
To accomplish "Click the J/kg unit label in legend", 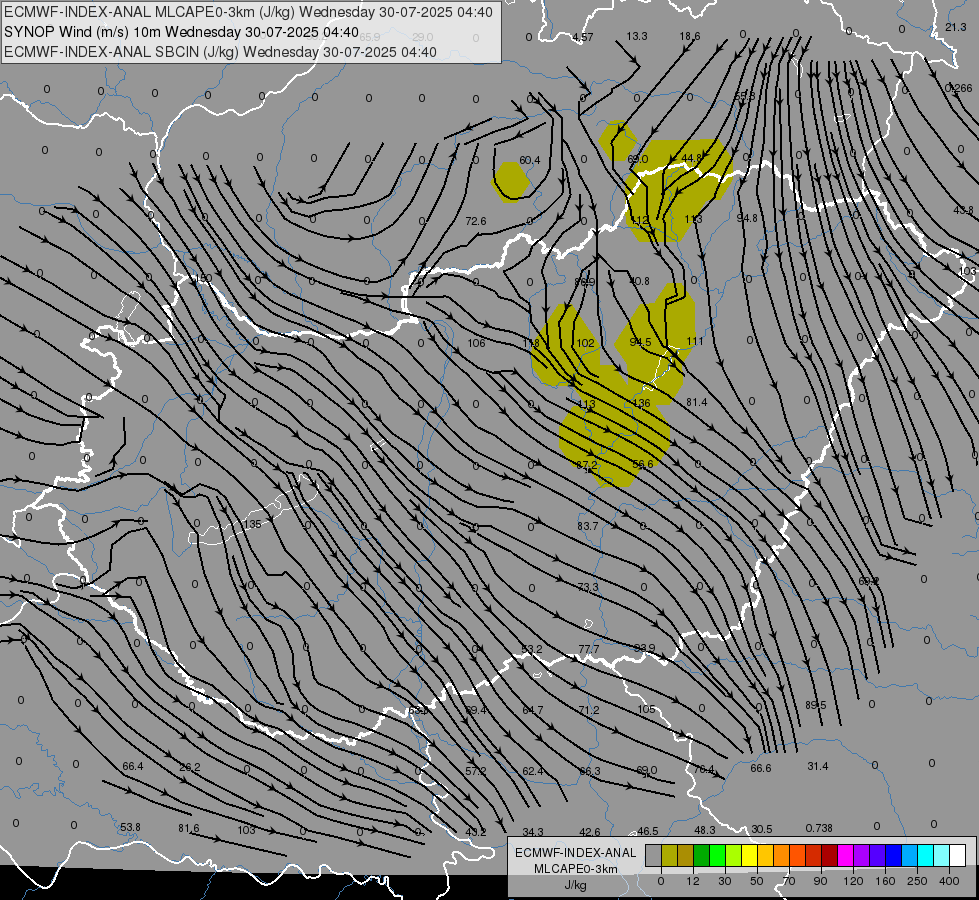I will [575, 885].
